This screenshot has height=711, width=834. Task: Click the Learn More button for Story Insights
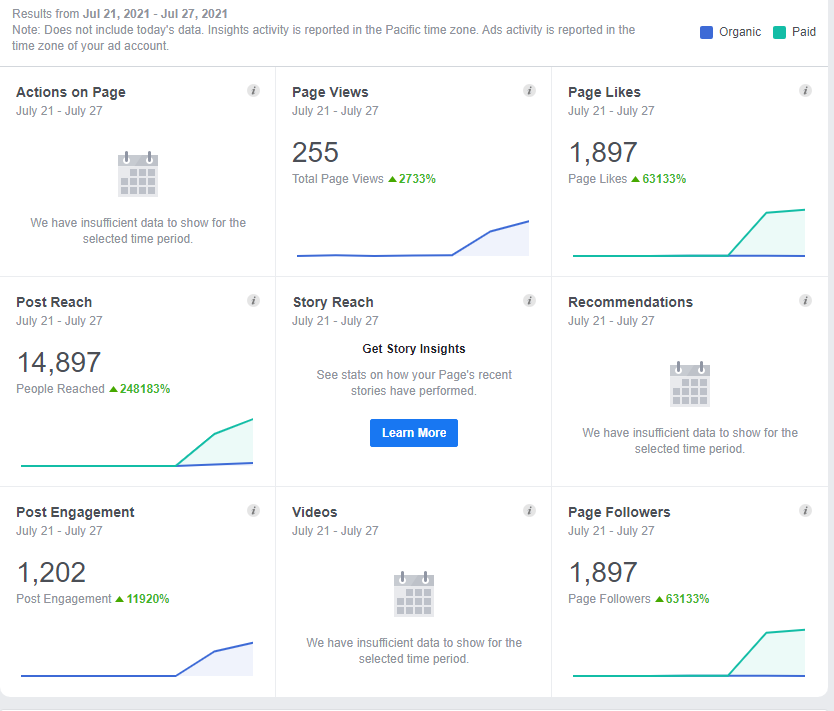(x=414, y=433)
